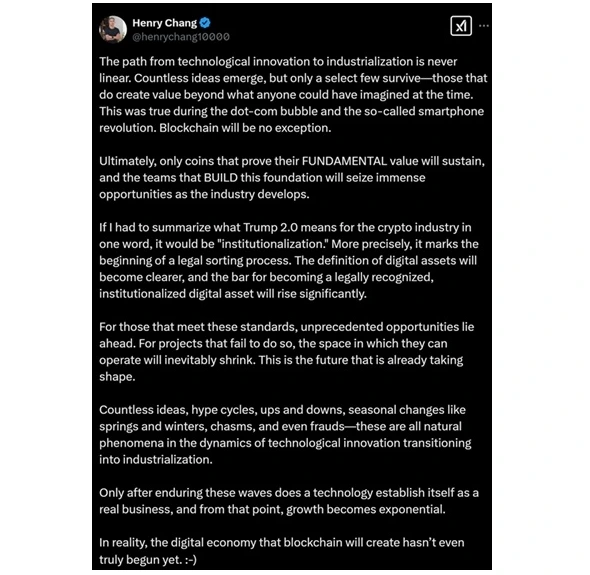Click the paragraph starting 'If I had to summarize'
This screenshot has width=590, height=575.
[289, 260]
